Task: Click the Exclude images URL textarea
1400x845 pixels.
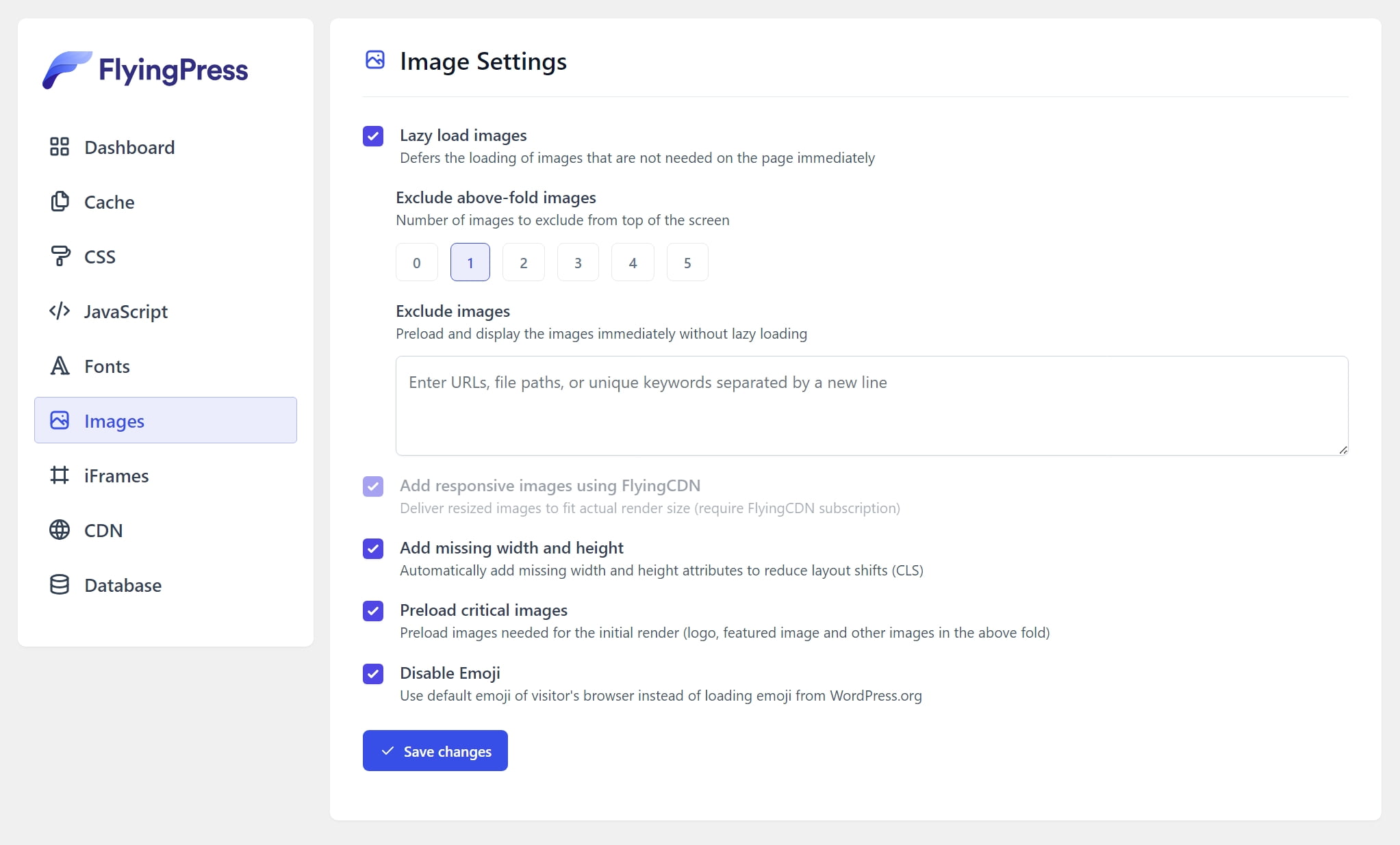Action: click(x=872, y=406)
